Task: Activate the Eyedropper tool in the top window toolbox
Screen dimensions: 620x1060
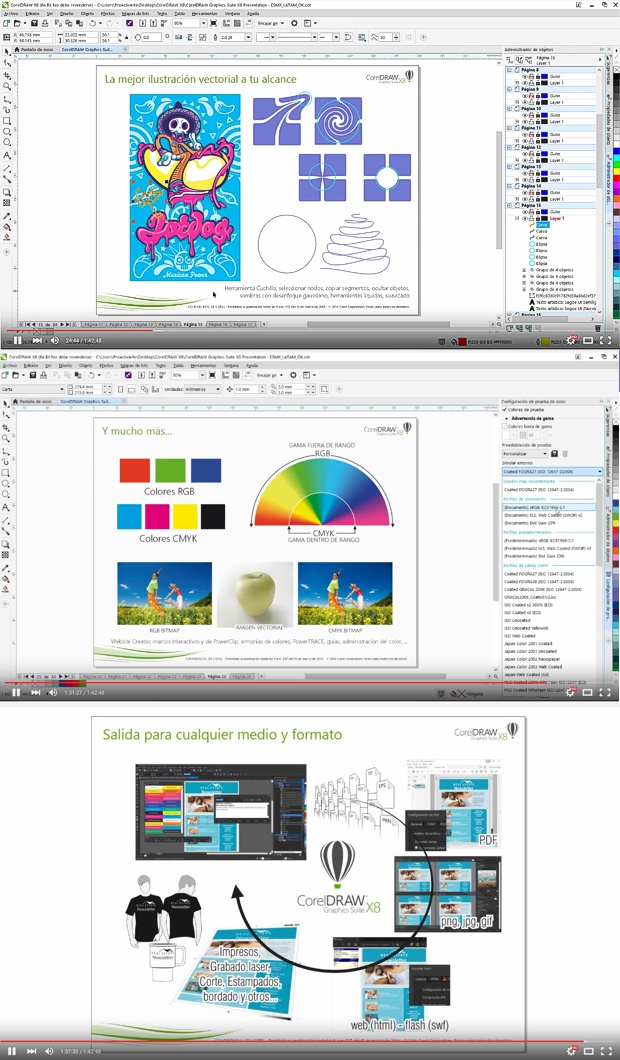Action: (x=7, y=216)
